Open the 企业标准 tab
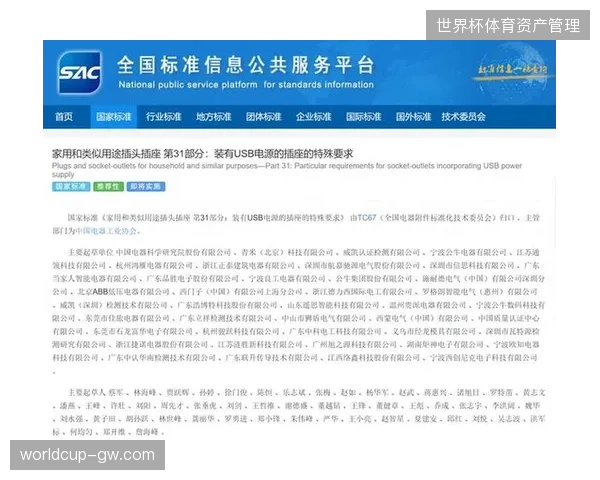 point(313,117)
